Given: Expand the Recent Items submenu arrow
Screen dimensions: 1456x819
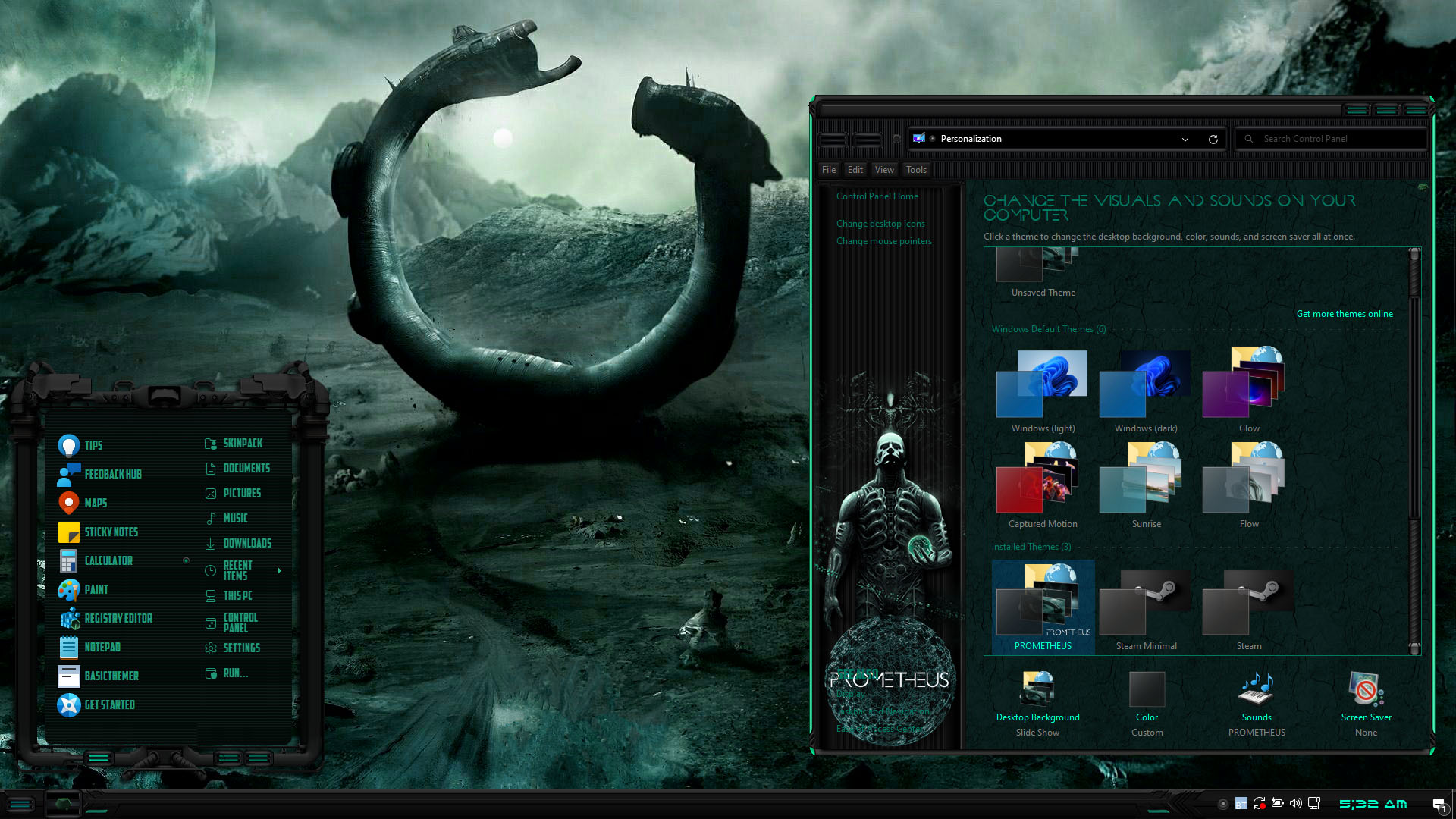Looking at the screenshot, I should (280, 570).
